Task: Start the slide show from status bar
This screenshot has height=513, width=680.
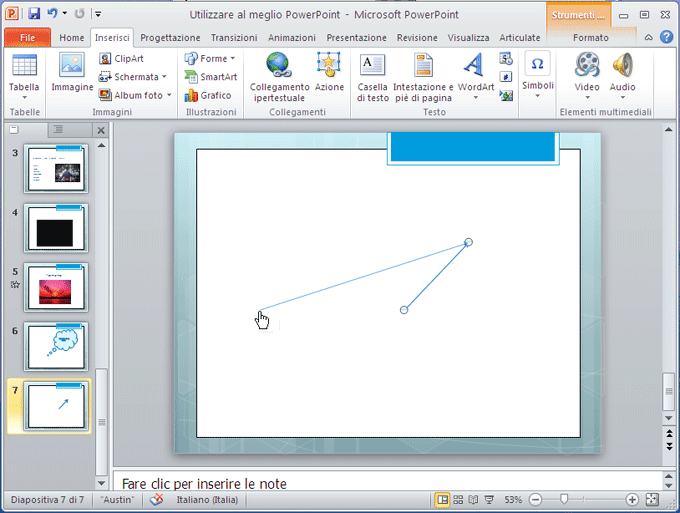Action: click(x=489, y=500)
